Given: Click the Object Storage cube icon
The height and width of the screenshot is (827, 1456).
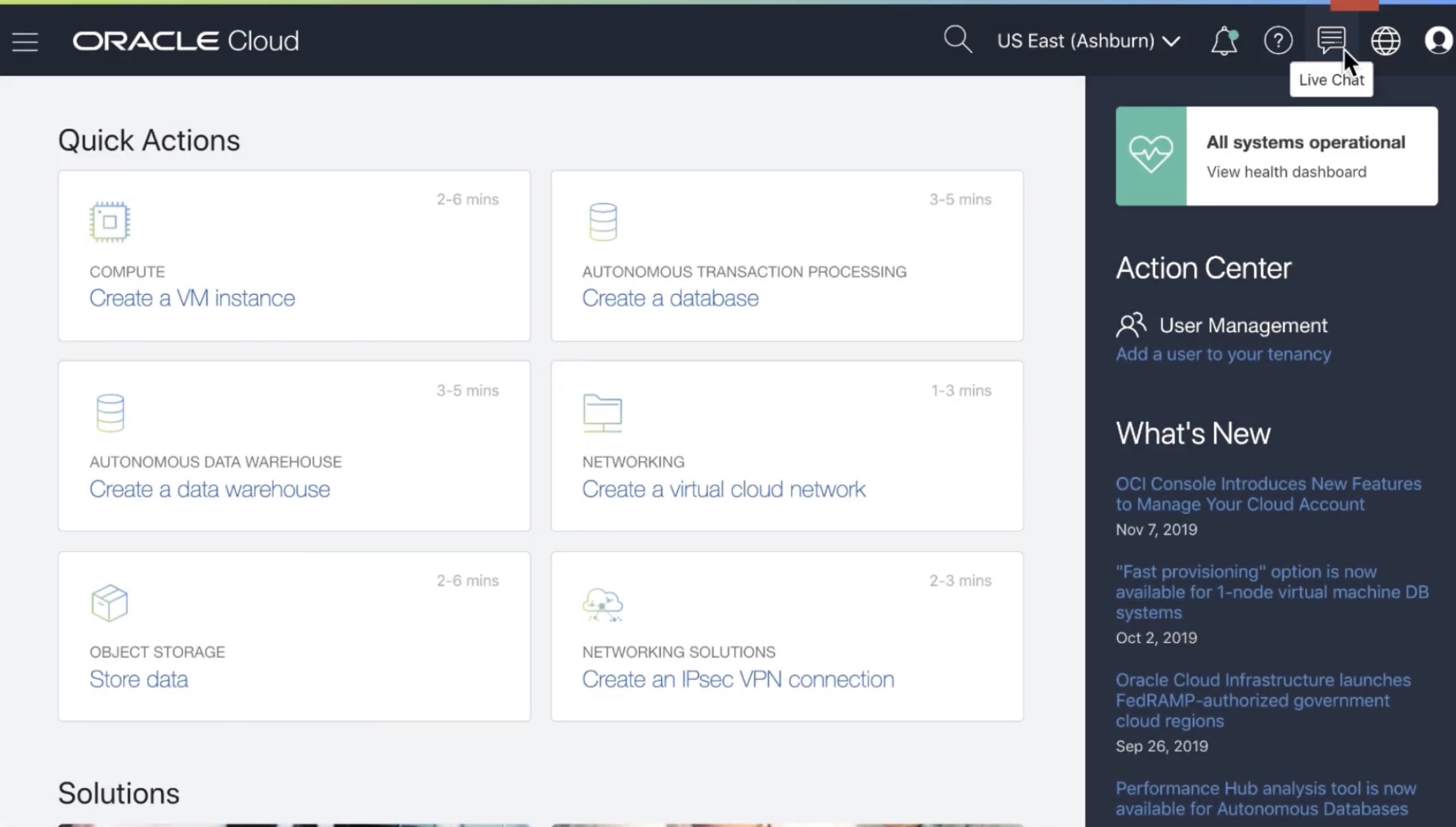Looking at the screenshot, I should 110,603.
